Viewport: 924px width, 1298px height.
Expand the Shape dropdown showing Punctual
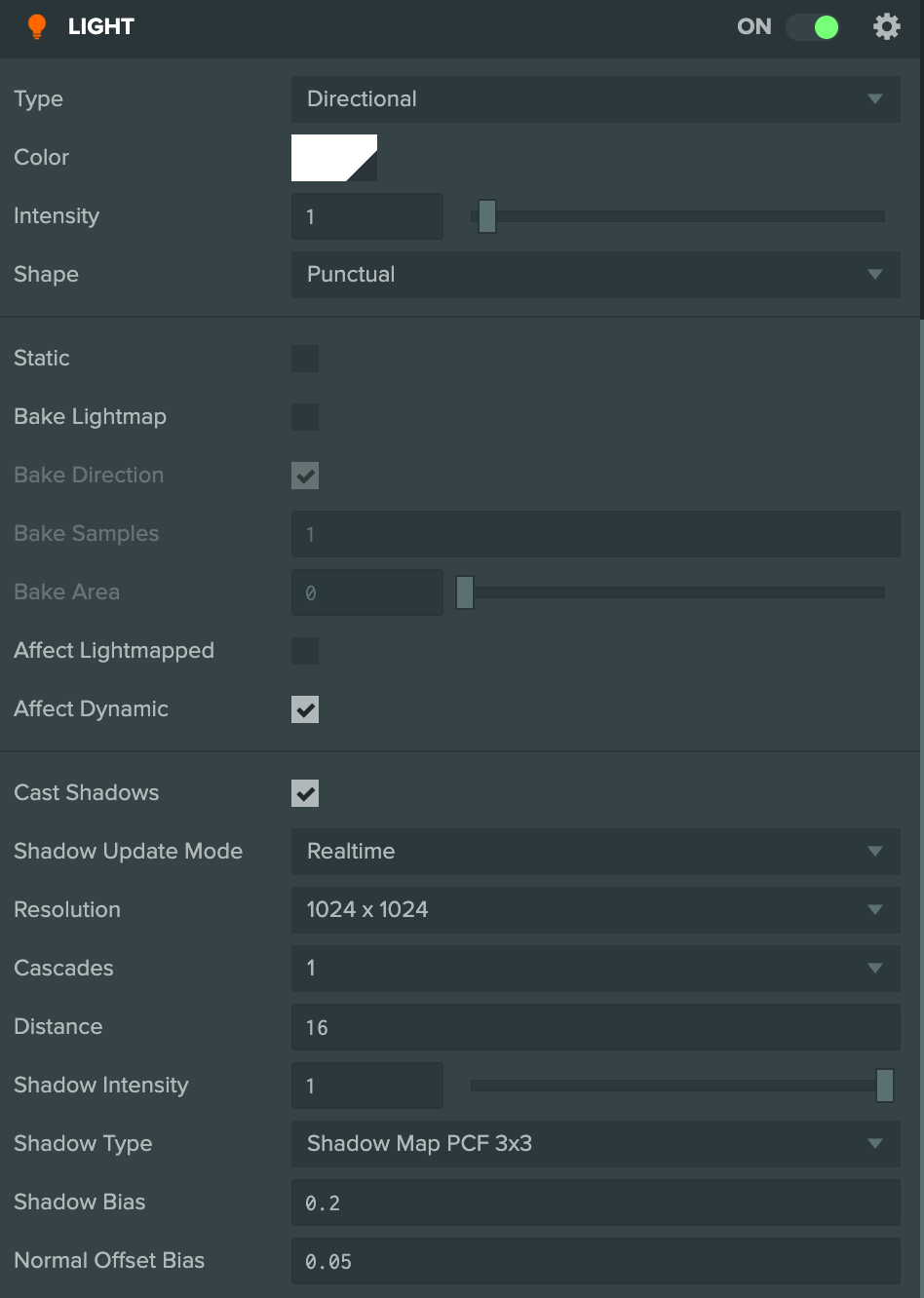tap(596, 275)
